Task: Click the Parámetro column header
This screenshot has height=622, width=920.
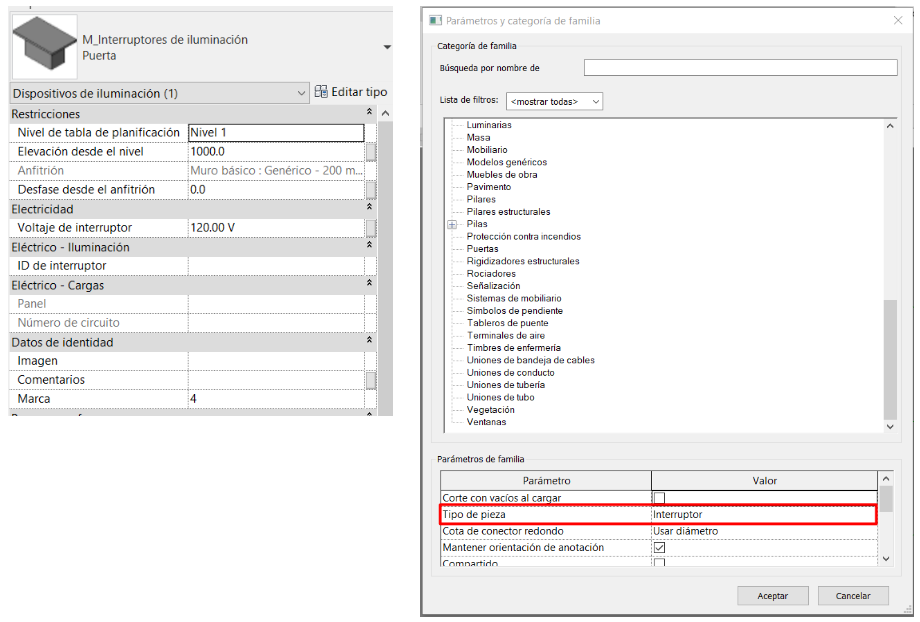Action: (x=546, y=481)
